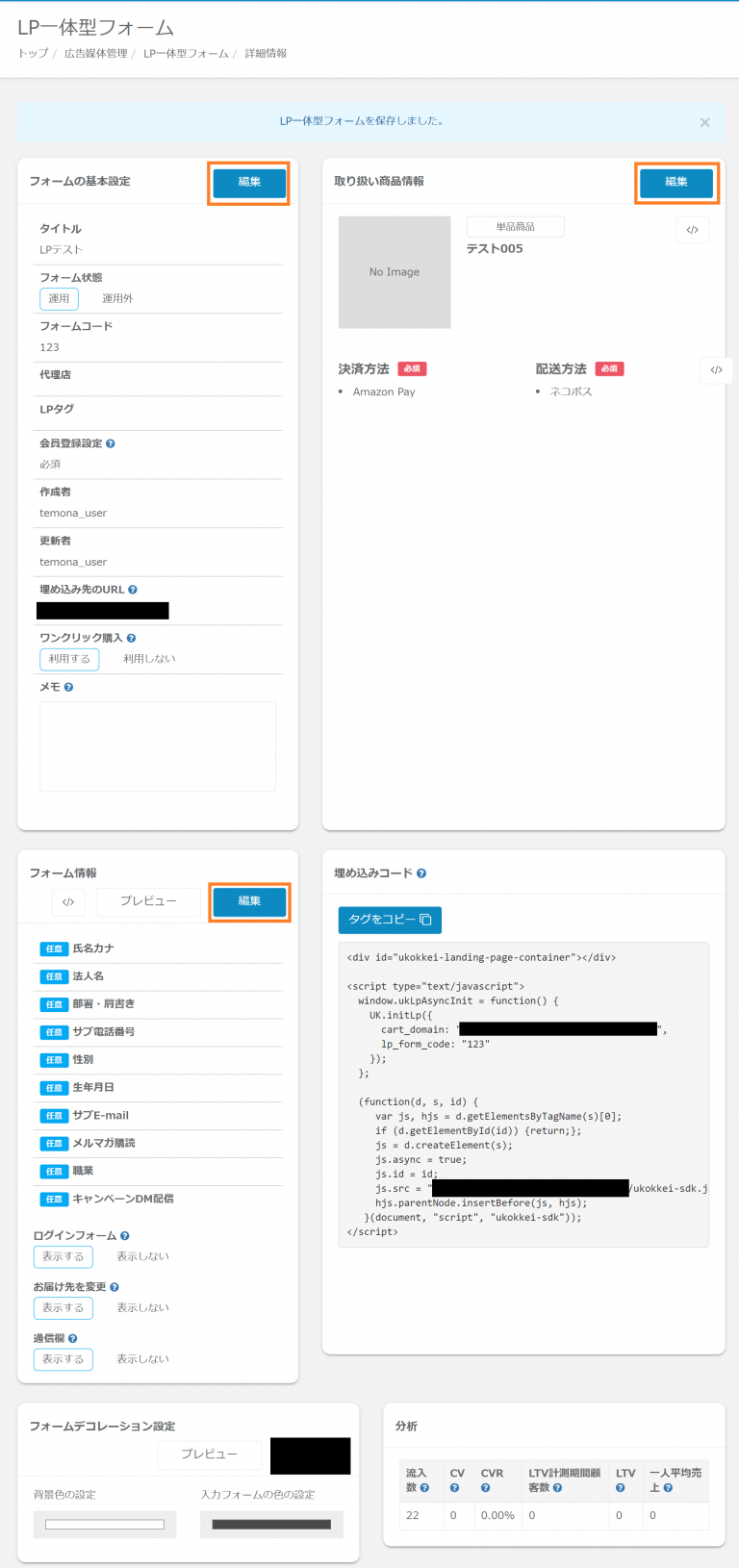Go to 広告媒体管理 in breadcrumb
Viewport: 739px width, 1568px height.
(95, 54)
